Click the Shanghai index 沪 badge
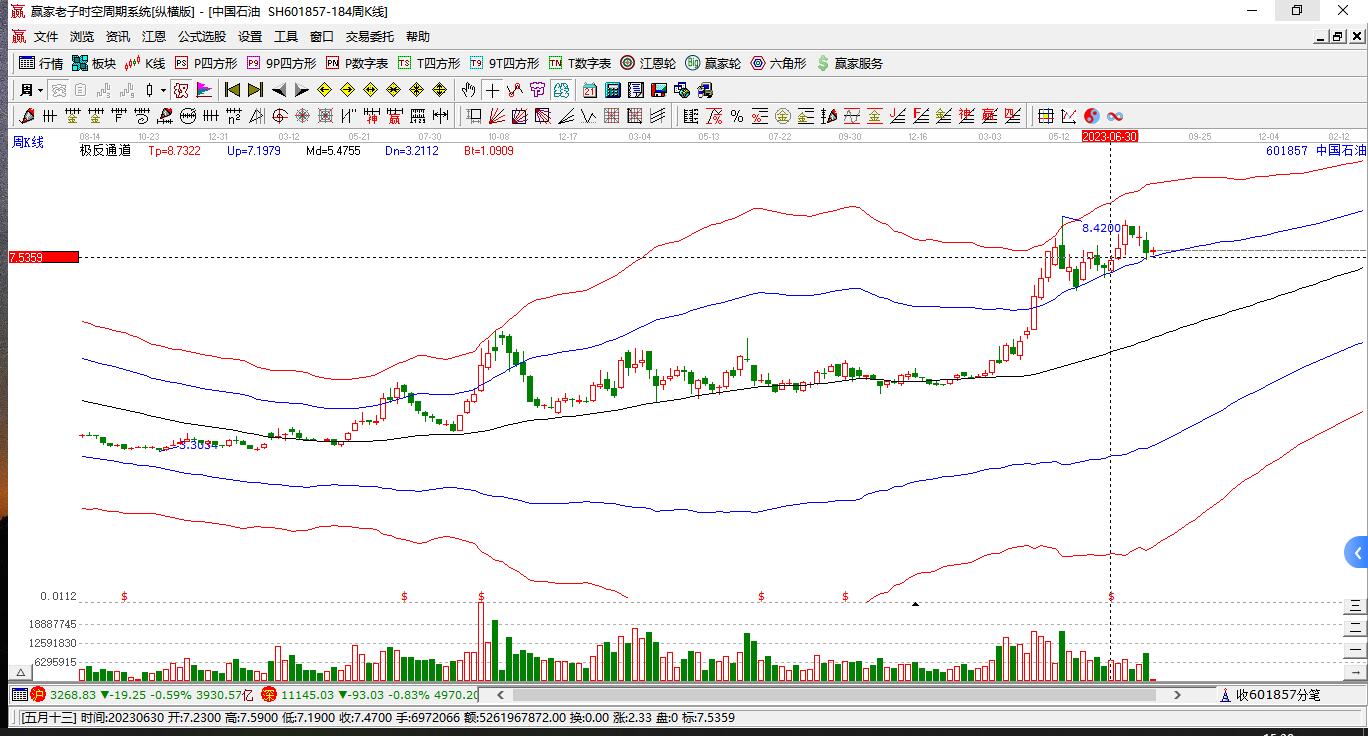Viewport: 1368px width, 736px height. point(38,694)
